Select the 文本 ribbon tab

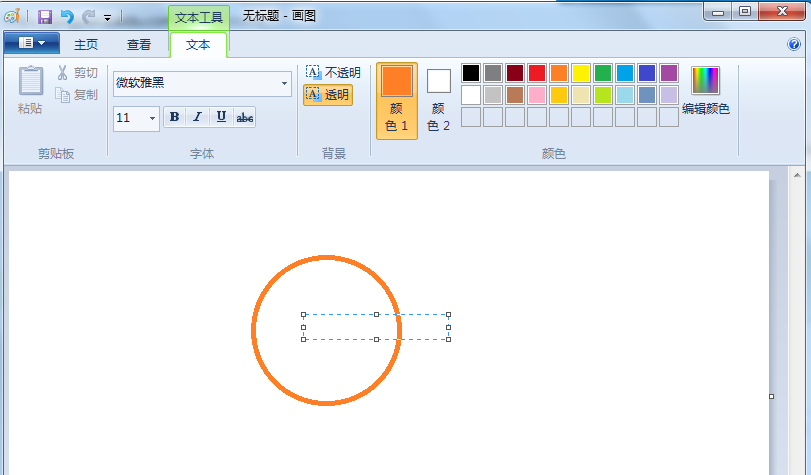click(x=198, y=44)
